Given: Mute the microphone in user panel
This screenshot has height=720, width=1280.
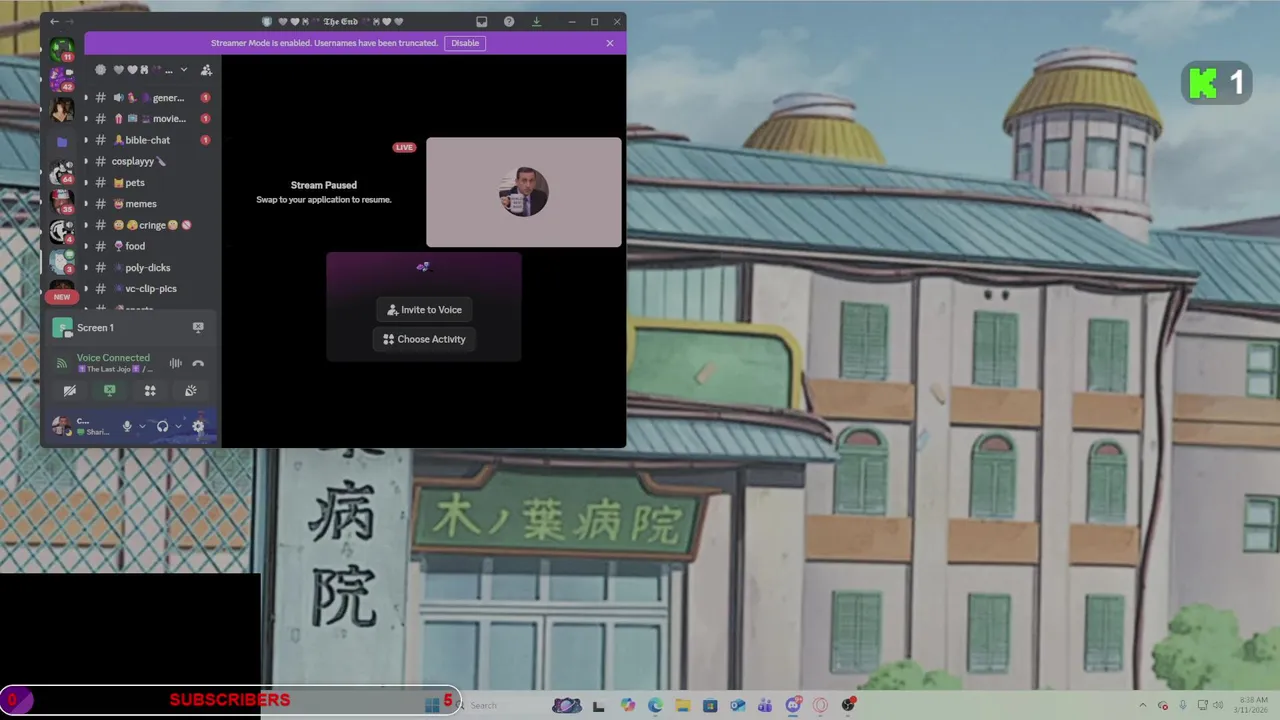Looking at the screenshot, I should (127, 426).
